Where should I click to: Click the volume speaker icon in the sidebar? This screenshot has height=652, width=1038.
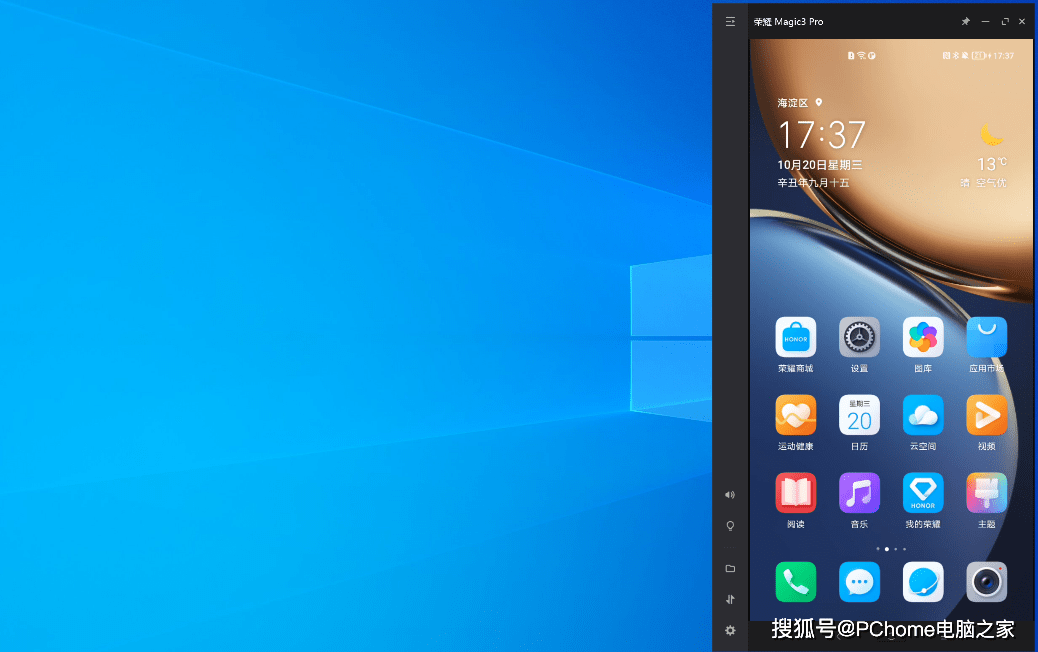tap(730, 495)
